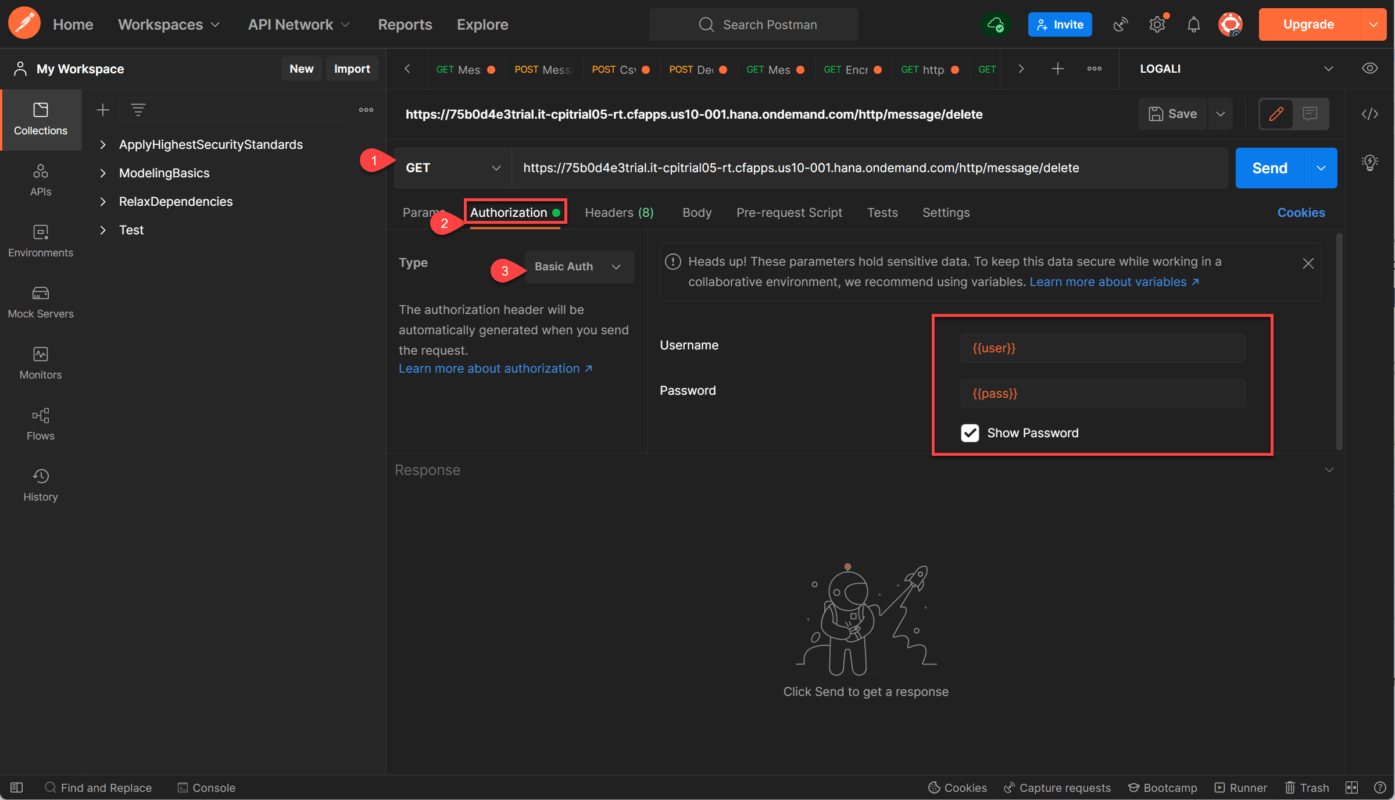Viewport: 1395px width, 800px height.
Task: Show next request tabs with right chevron
Action: pyautogui.click(x=1020, y=69)
